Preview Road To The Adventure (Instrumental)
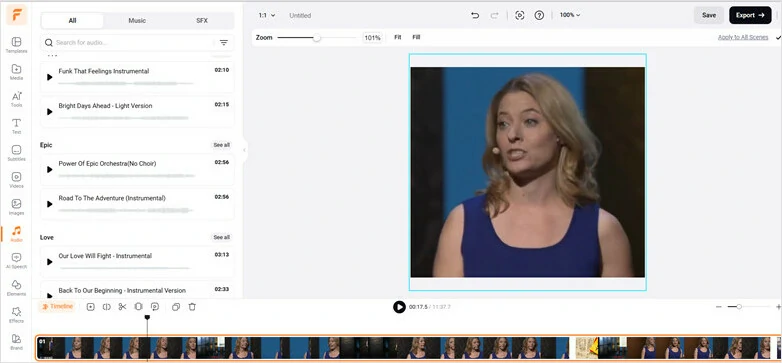This screenshot has width=782, height=363. click(x=49, y=204)
